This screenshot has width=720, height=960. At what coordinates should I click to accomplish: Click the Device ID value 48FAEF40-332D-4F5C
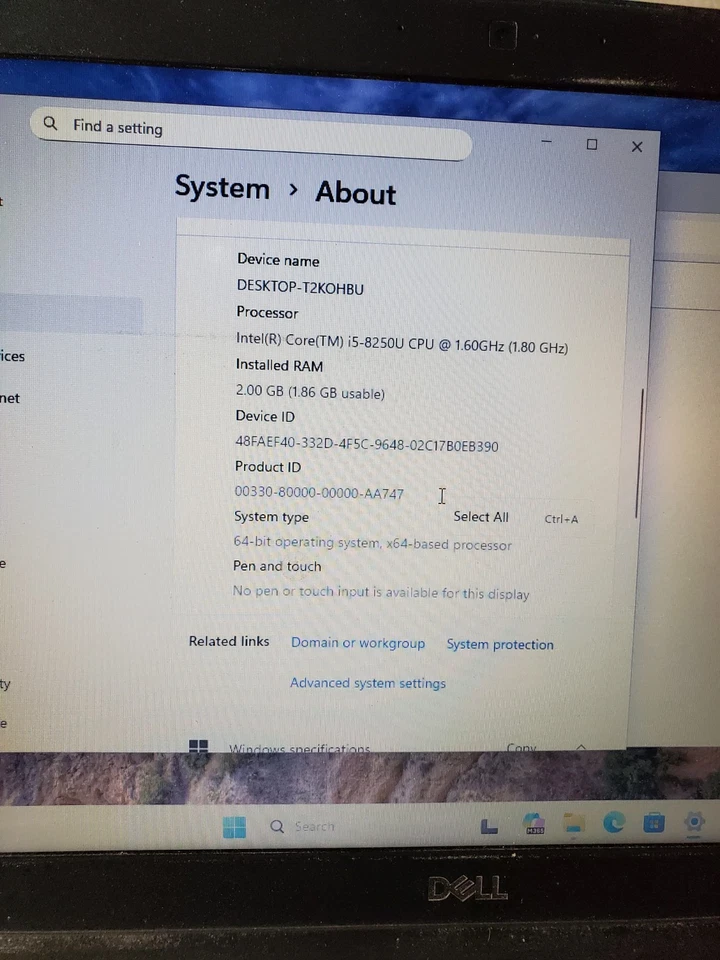(367, 444)
